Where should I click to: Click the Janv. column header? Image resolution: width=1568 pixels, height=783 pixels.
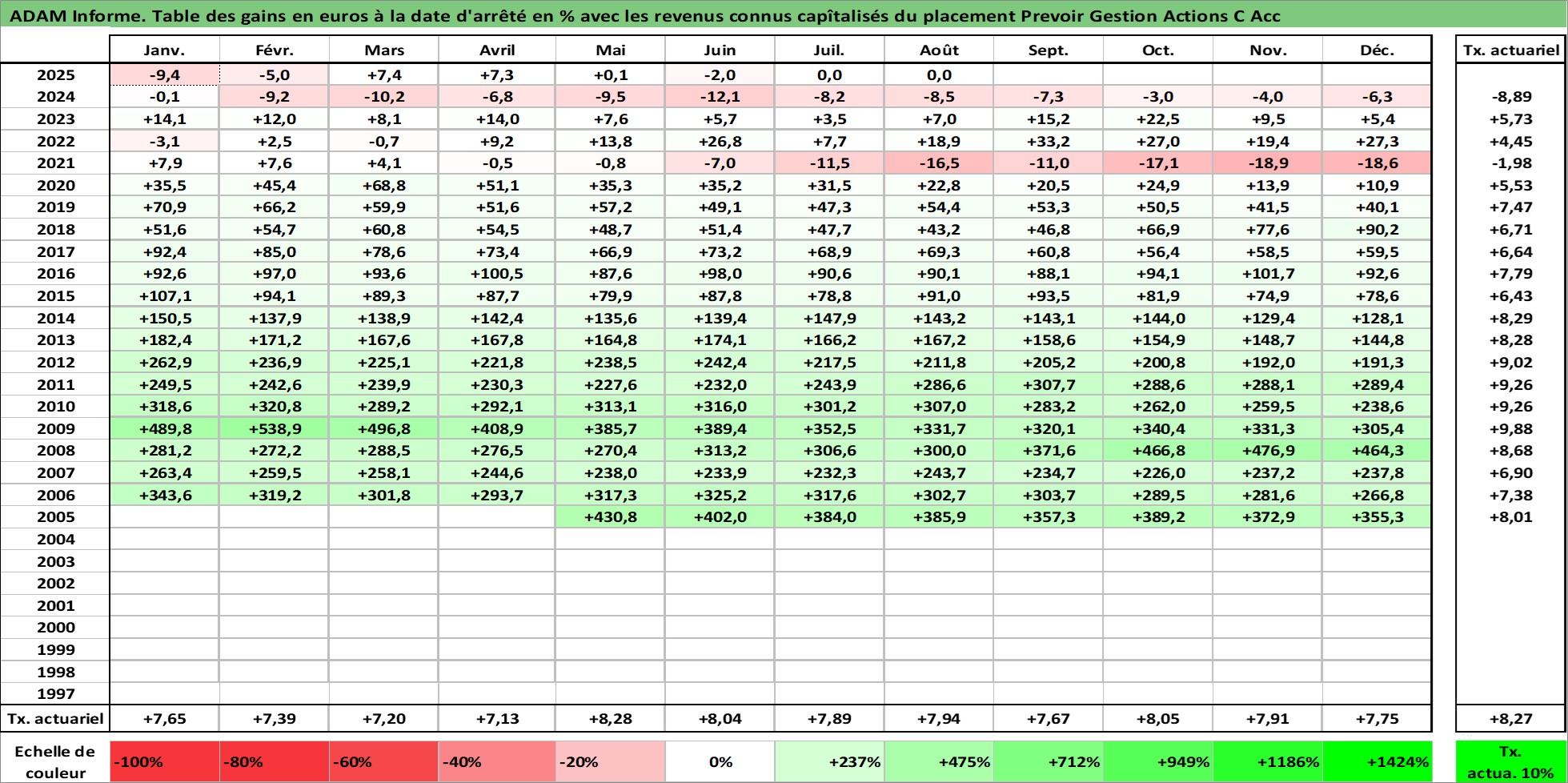pyautogui.click(x=164, y=50)
